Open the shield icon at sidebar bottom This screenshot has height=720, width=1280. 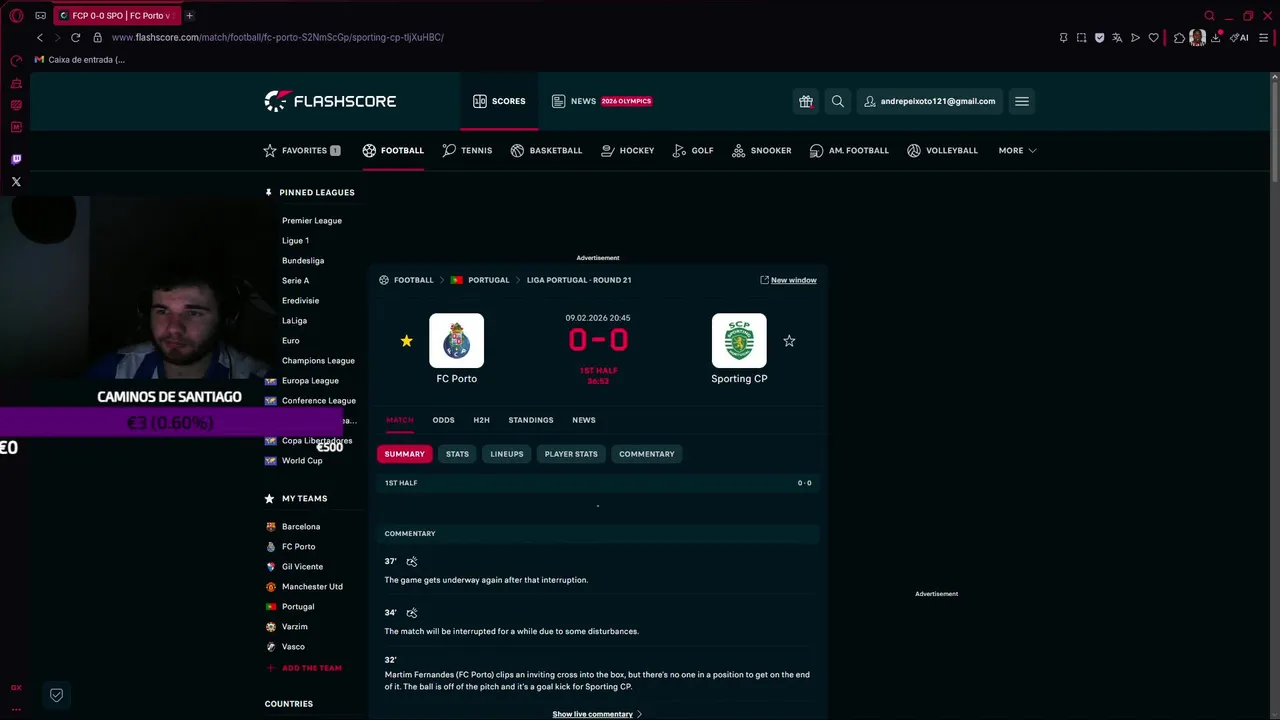tap(56, 695)
